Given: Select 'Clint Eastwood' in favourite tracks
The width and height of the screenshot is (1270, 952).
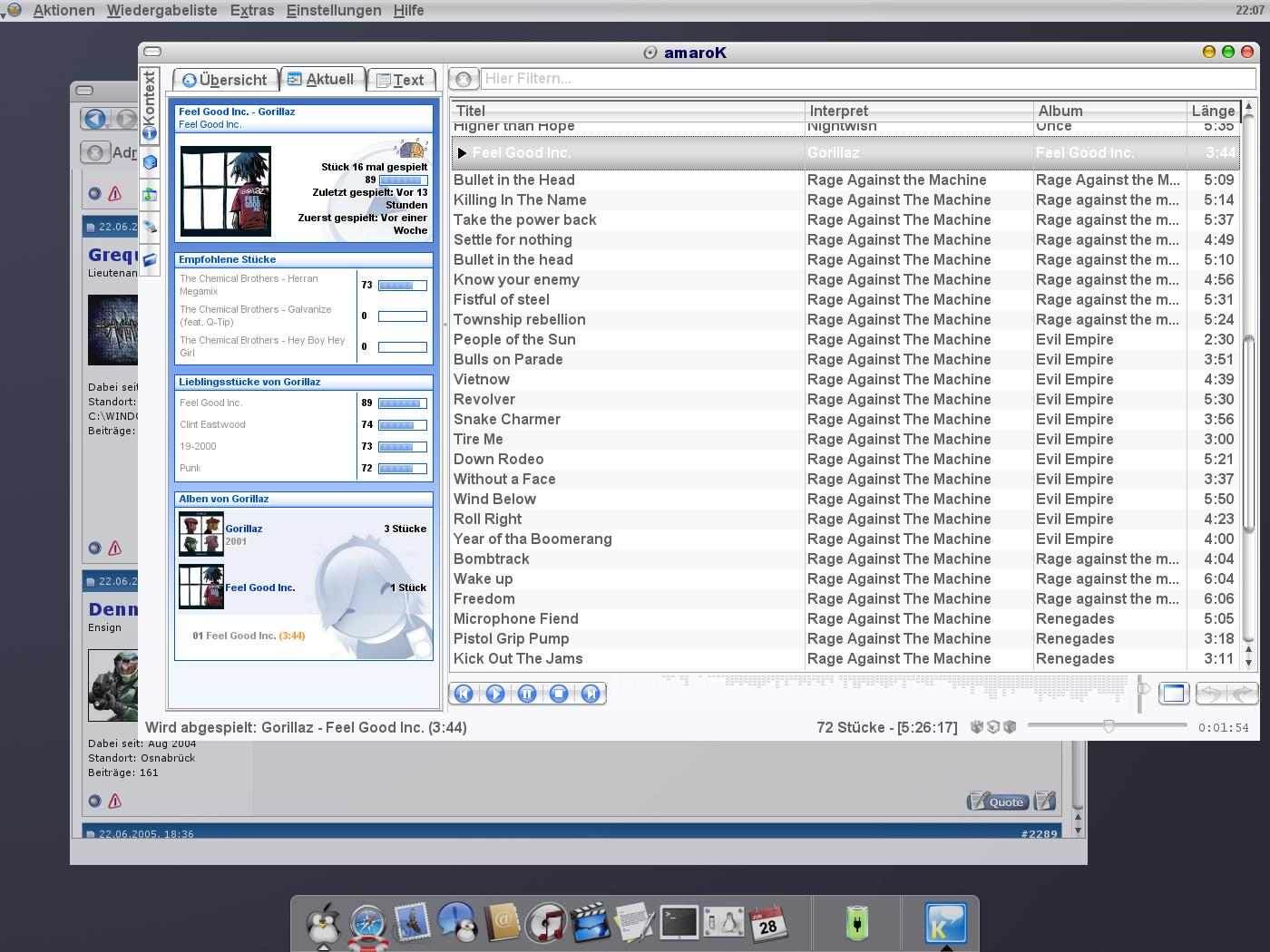Looking at the screenshot, I should [212, 424].
